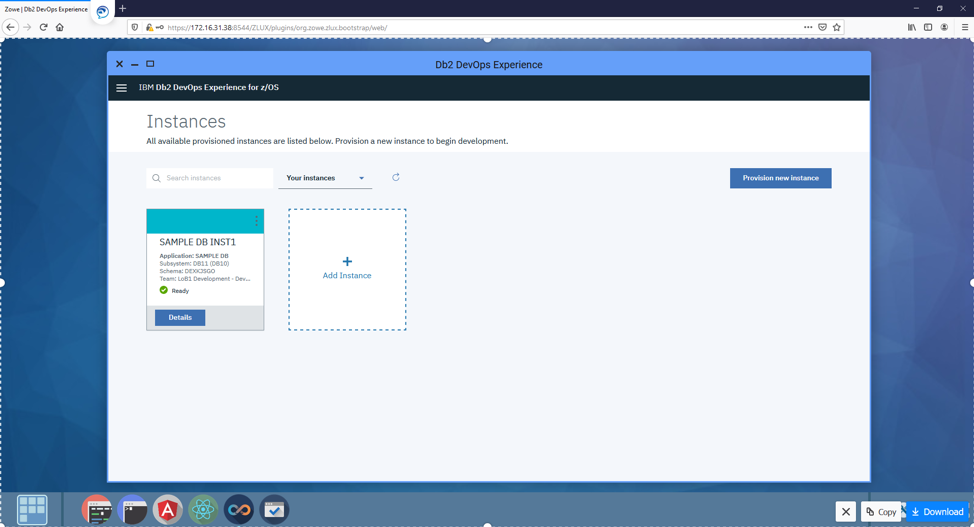Cancel the screenshot selection with X

(846, 511)
